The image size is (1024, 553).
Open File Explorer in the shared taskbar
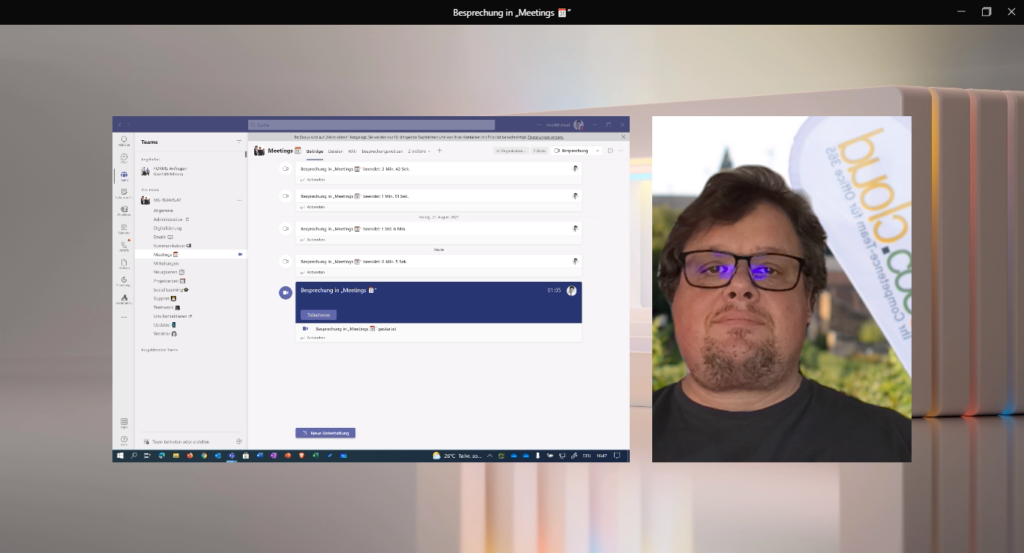click(176, 456)
